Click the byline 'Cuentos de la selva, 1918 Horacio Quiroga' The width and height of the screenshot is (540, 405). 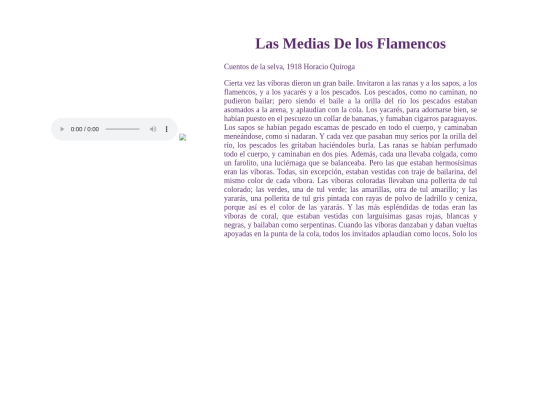289,67
